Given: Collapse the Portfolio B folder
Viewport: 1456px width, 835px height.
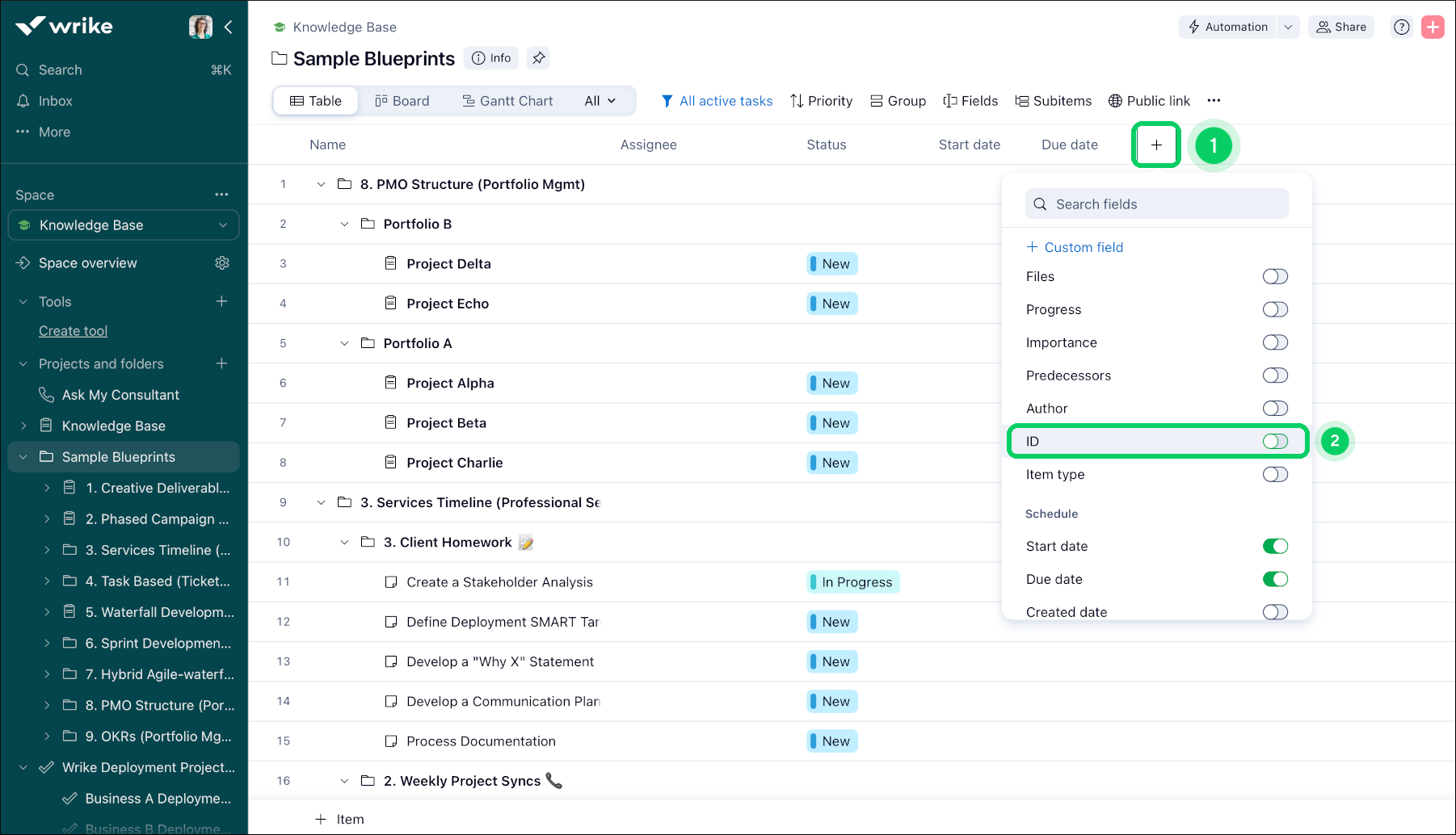Looking at the screenshot, I should pyautogui.click(x=344, y=224).
